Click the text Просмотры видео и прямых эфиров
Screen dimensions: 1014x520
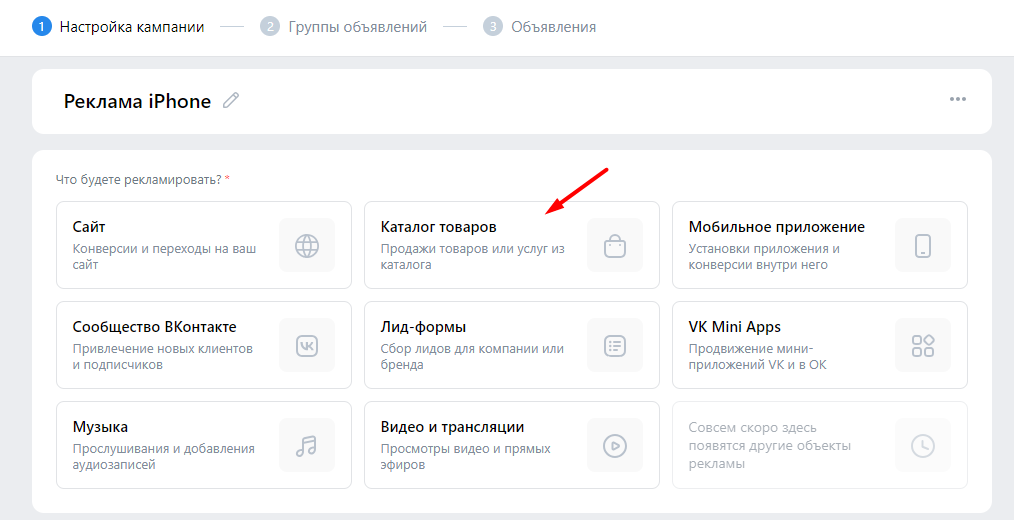(x=466, y=457)
